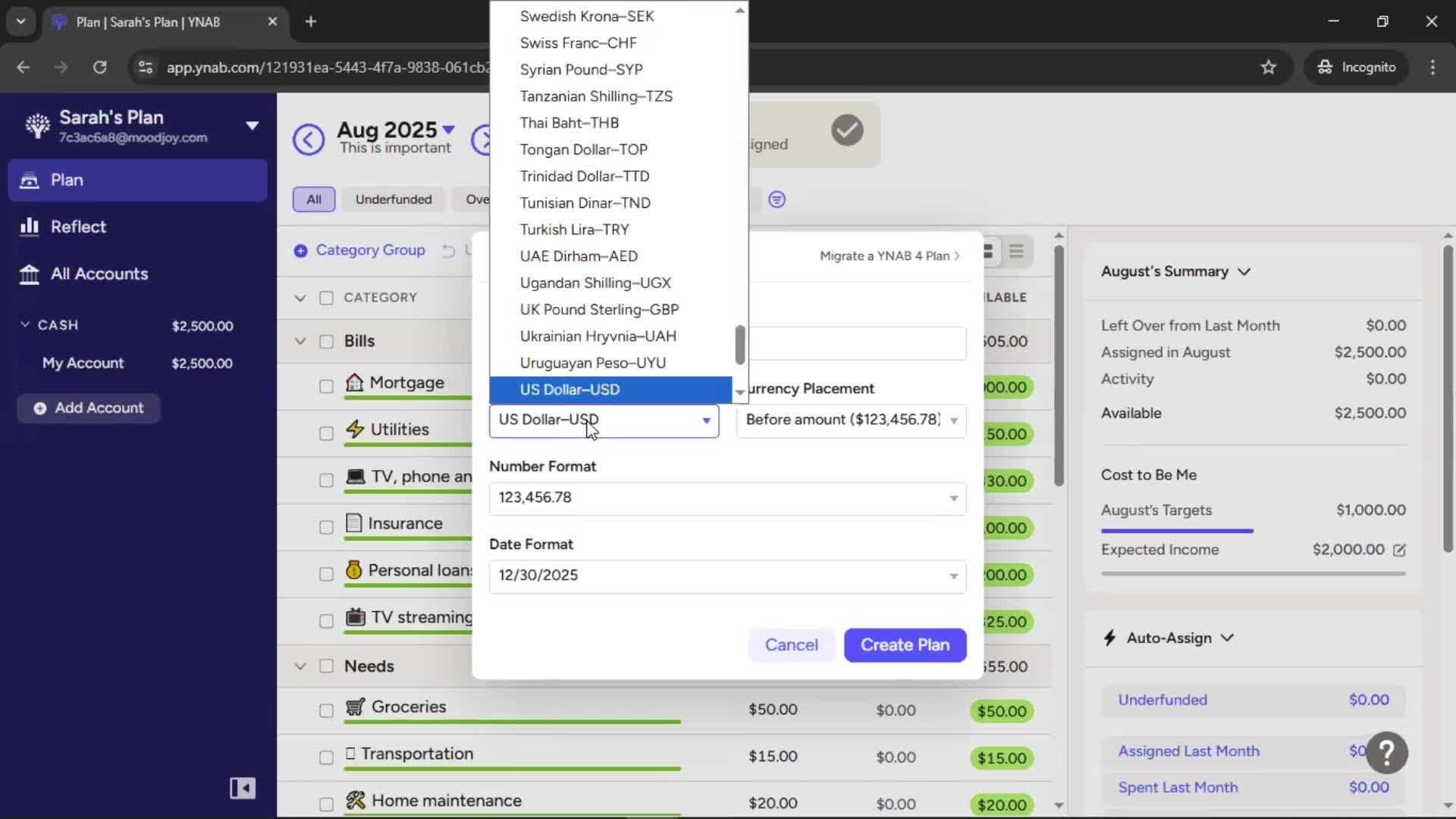Click the compact list view icon
The height and width of the screenshot is (819, 1456).
[1016, 251]
